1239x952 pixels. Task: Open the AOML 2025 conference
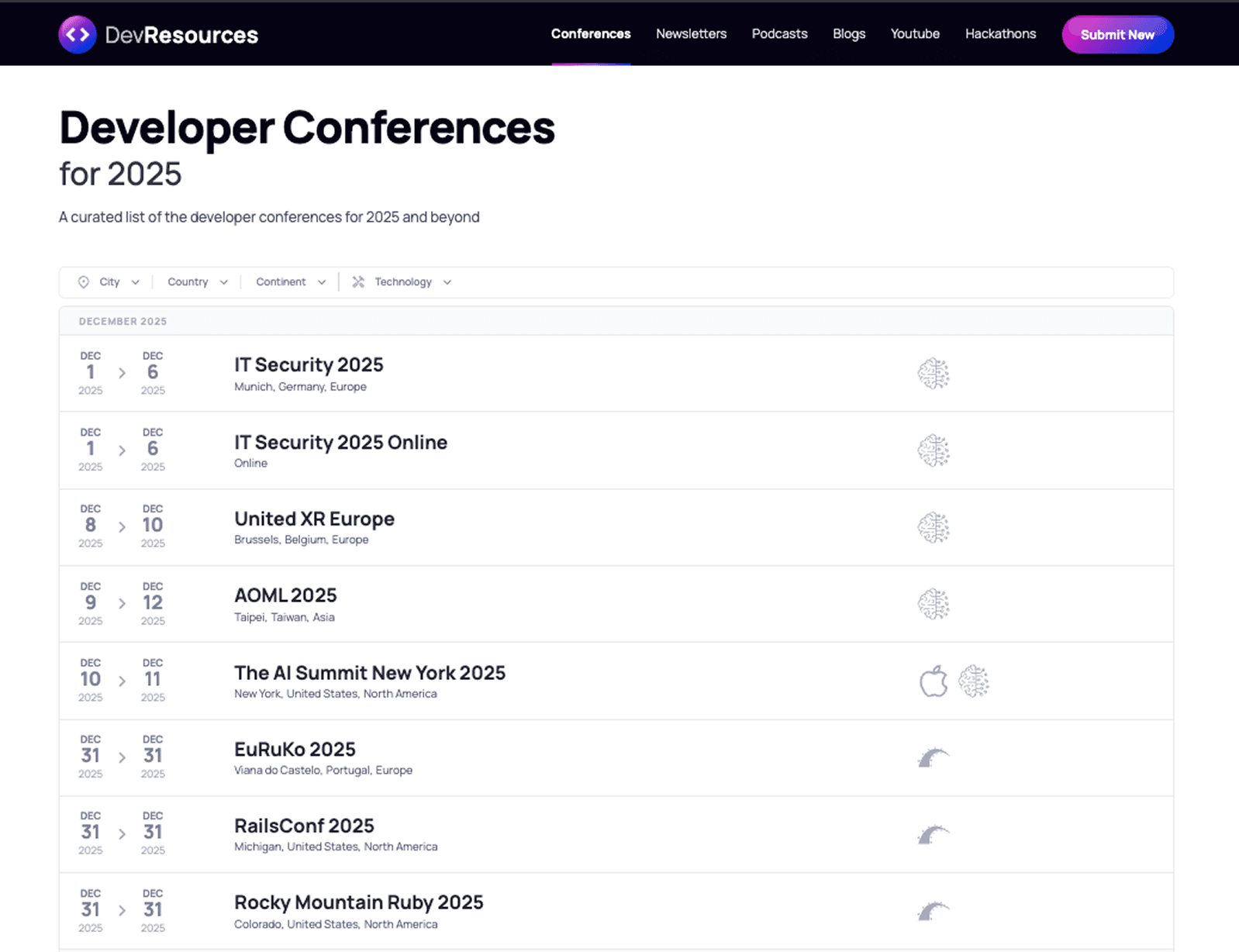[x=285, y=595]
